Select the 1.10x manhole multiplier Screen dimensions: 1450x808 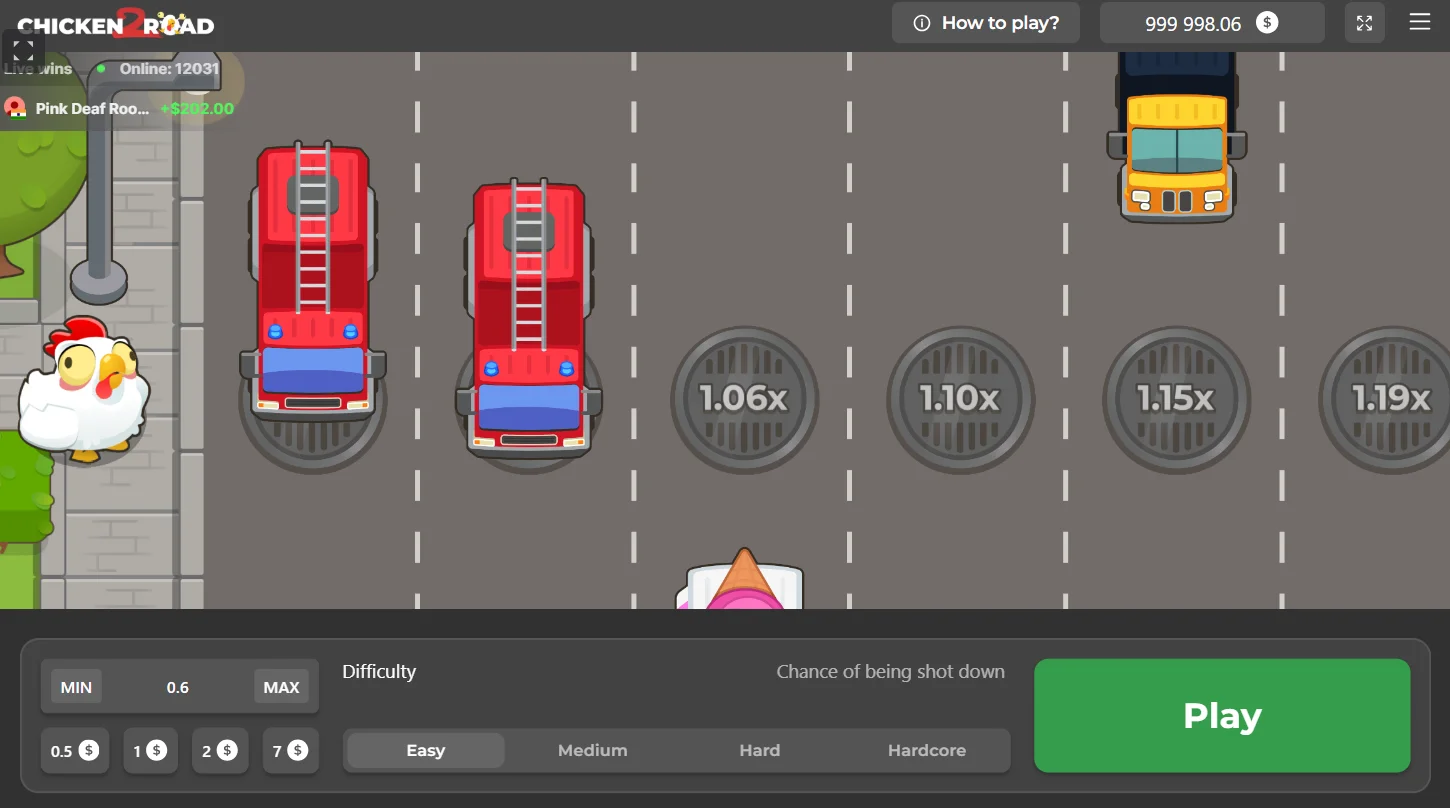coord(960,399)
